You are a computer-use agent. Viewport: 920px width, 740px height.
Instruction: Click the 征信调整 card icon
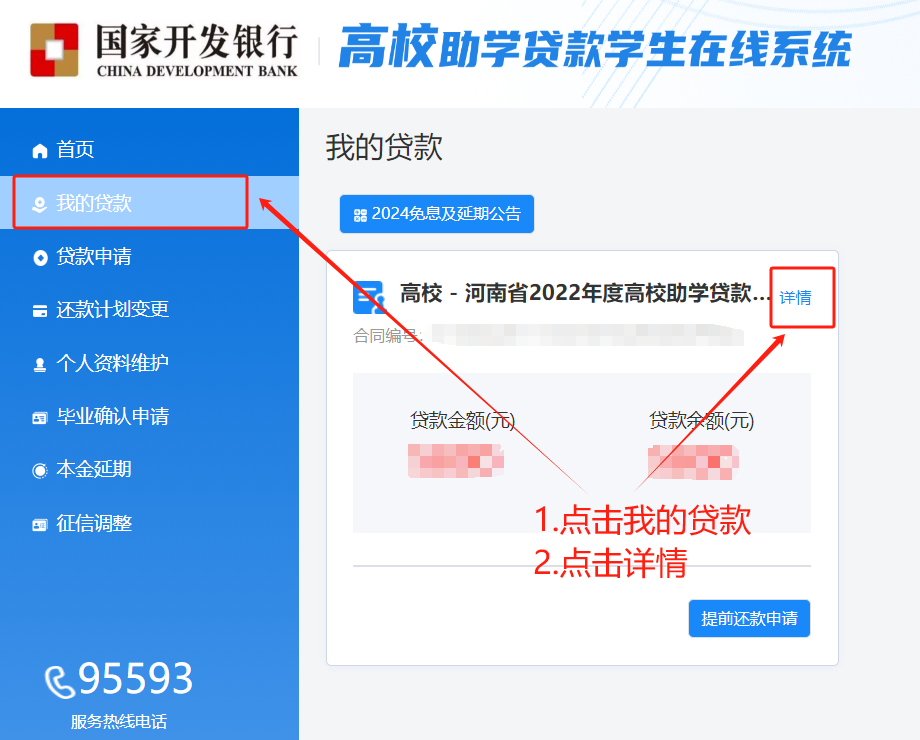pos(39,525)
